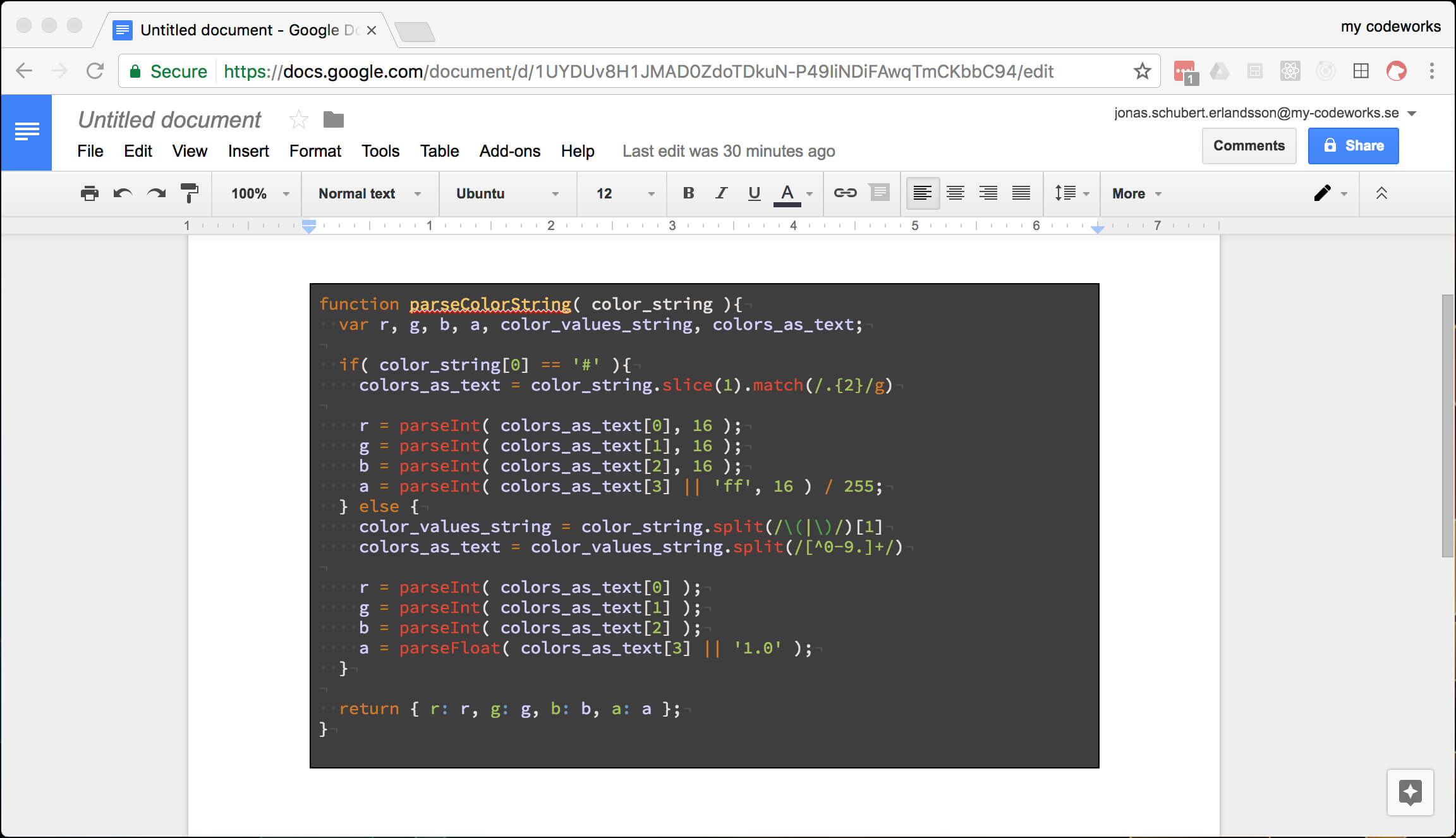The image size is (1456, 838).
Task: Click the blue Share button
Action: [x=1353, y=145]
